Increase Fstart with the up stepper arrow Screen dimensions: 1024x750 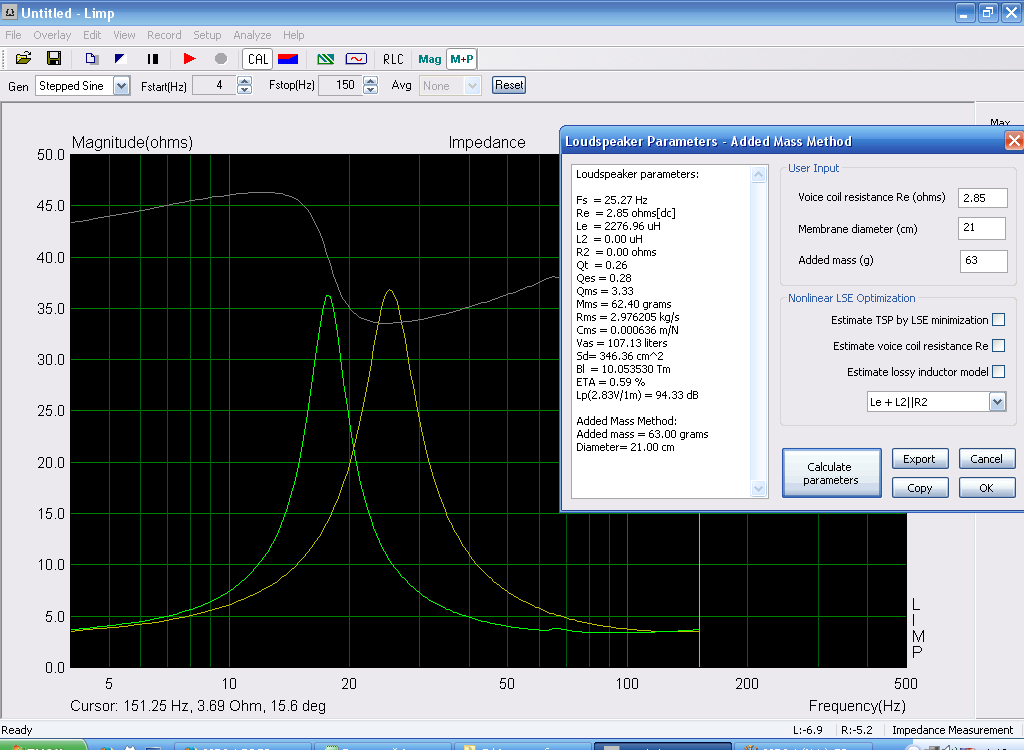(x=244, y=81)
